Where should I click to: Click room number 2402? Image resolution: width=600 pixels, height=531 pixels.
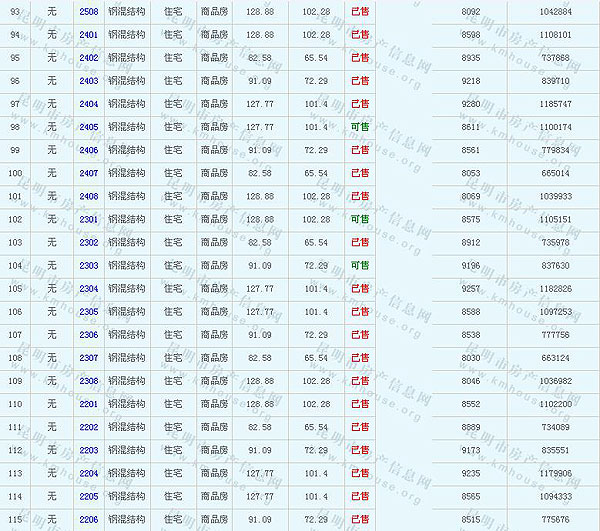click(89, 58)
